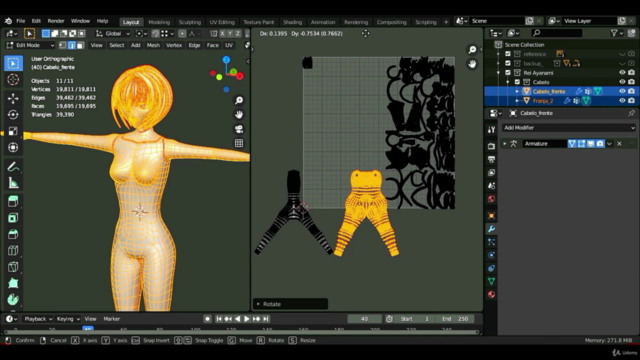Remove the Armature modifier with X

click(620, 144)
